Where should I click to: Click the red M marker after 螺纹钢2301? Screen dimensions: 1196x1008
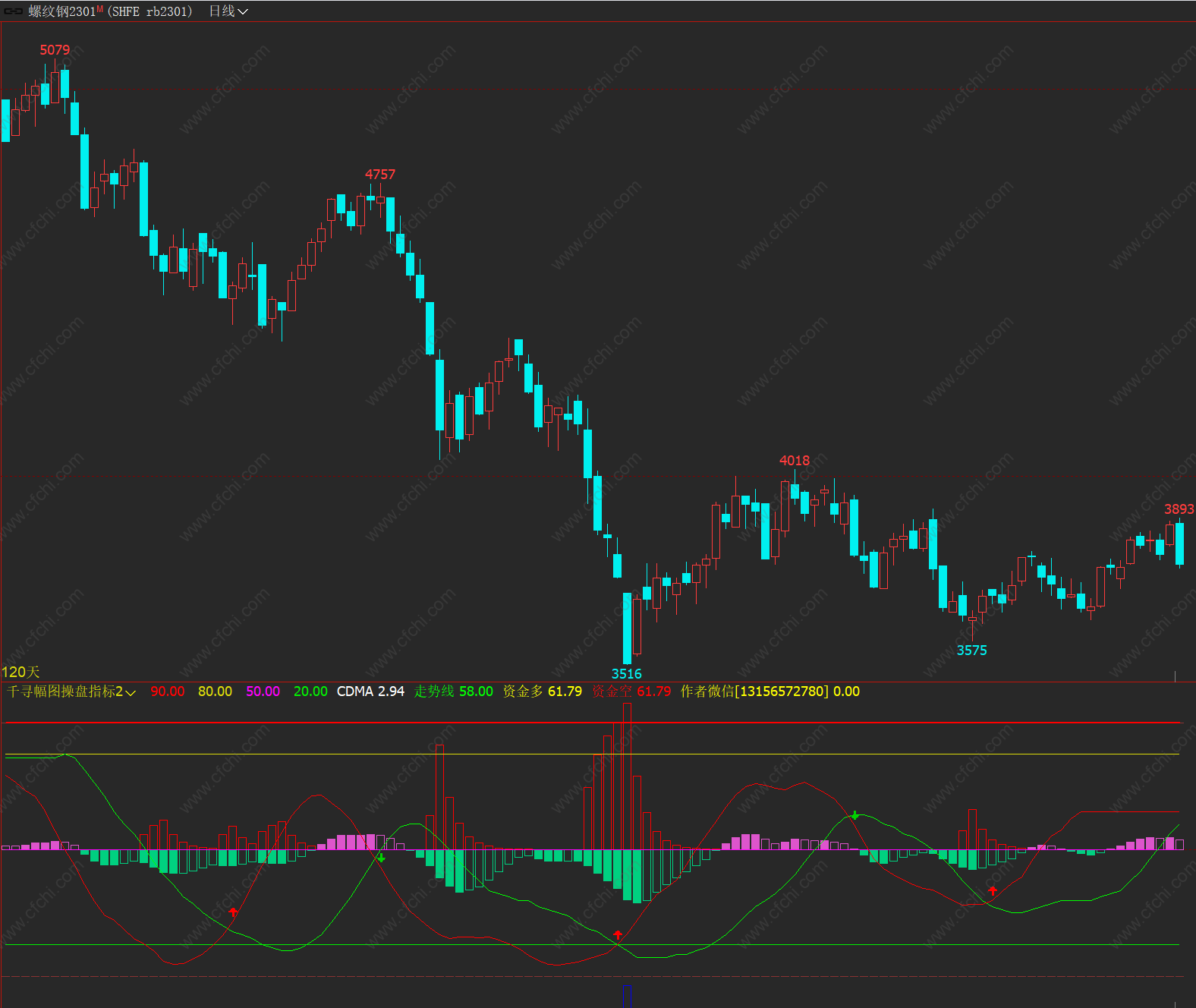[100, 9]
